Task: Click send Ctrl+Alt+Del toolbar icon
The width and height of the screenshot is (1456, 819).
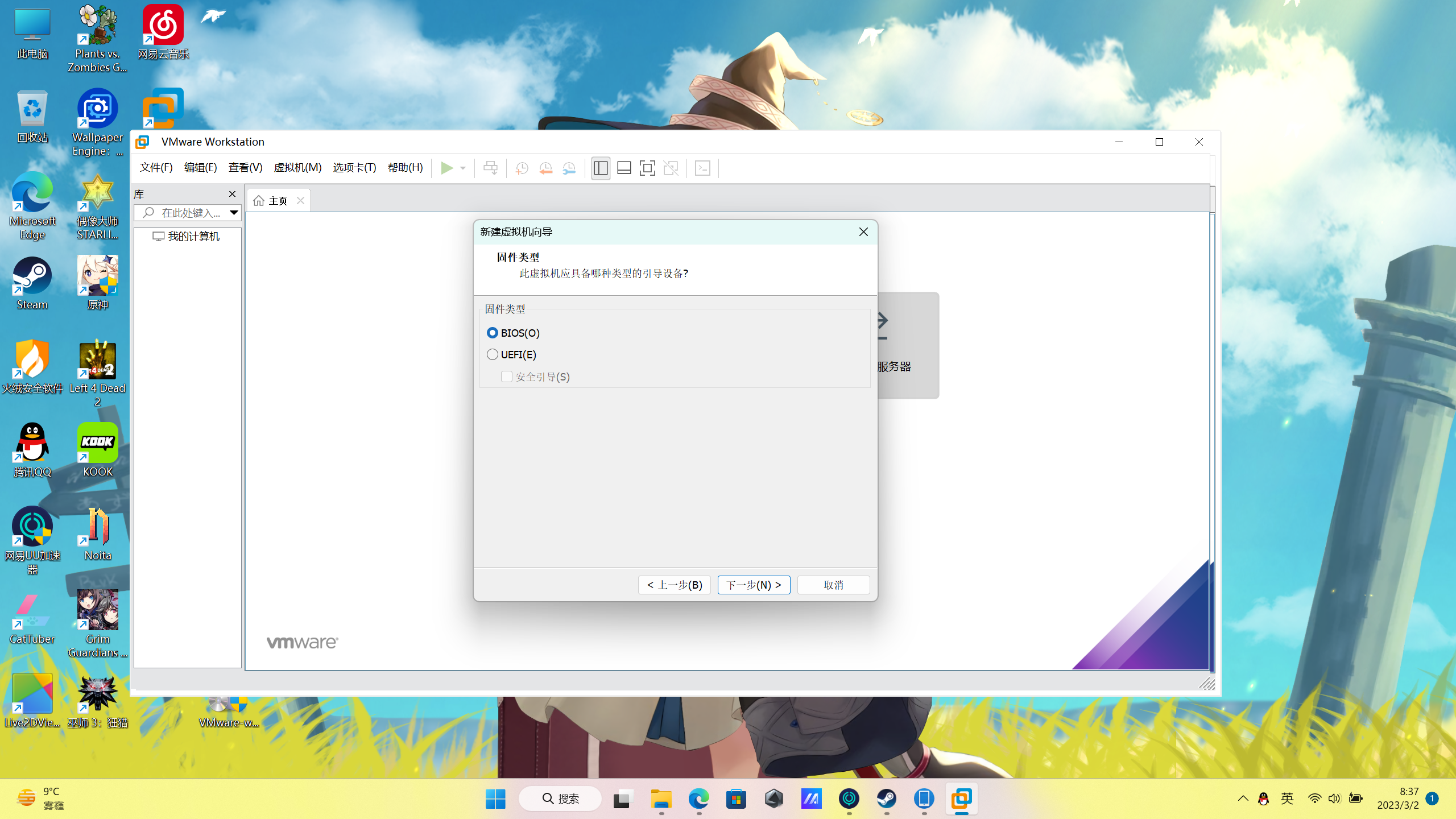Action: pyautogui.click(x=490, y=168)
